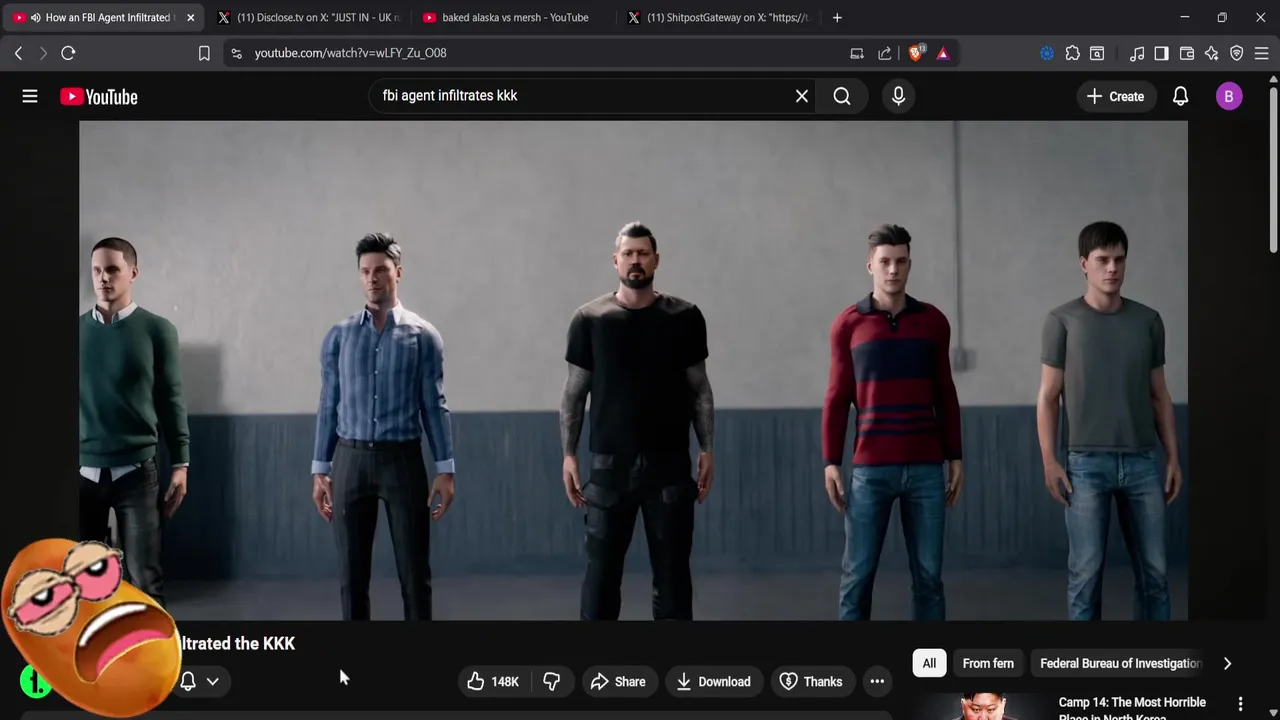The width and height of the screenshot is (1280, 720).
Task: Dislike the video with thumbs down
Action: (x=552, y=681)
